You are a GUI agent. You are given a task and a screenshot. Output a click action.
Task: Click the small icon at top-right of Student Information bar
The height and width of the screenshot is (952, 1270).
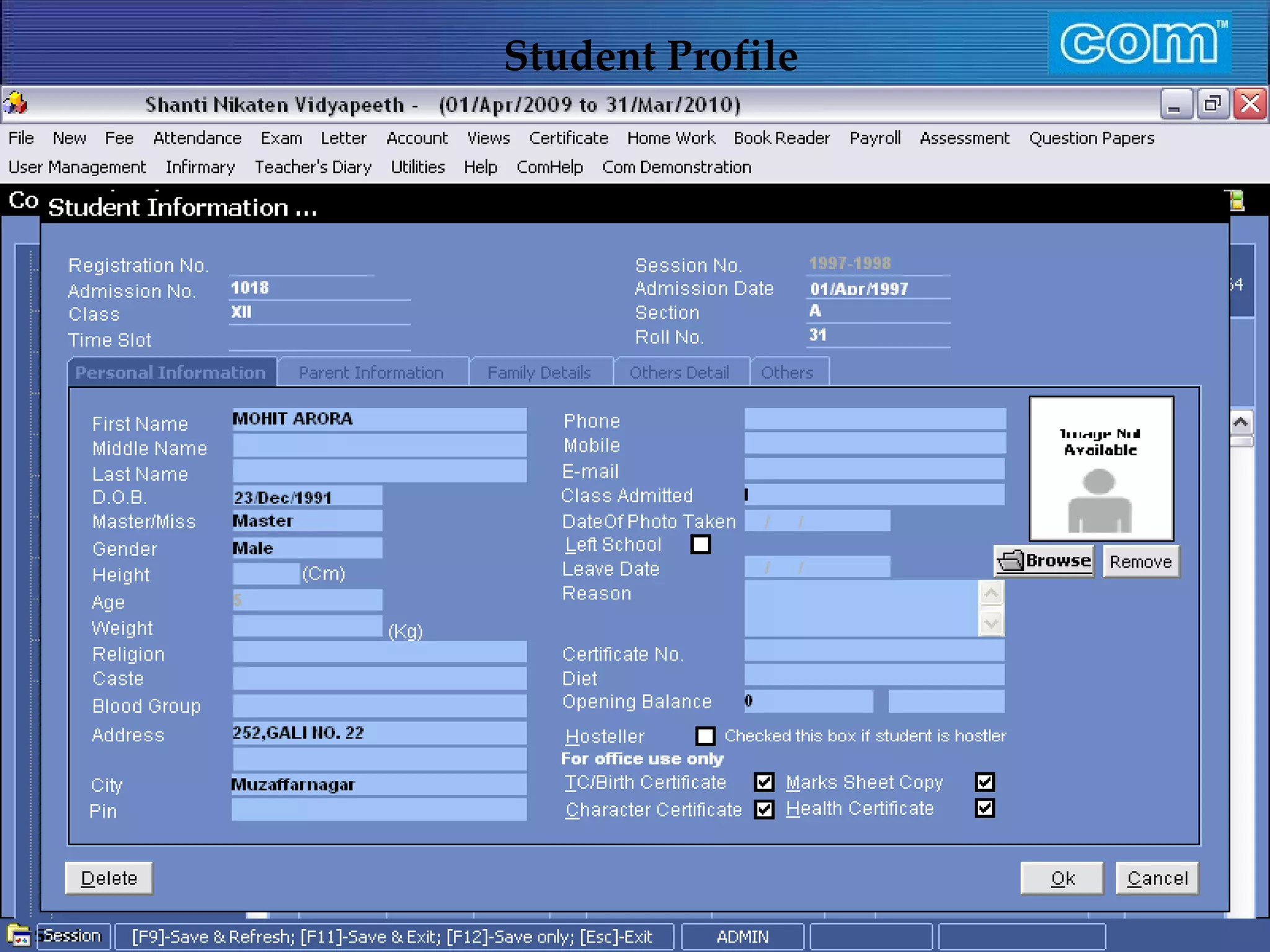pos(1237,201)
